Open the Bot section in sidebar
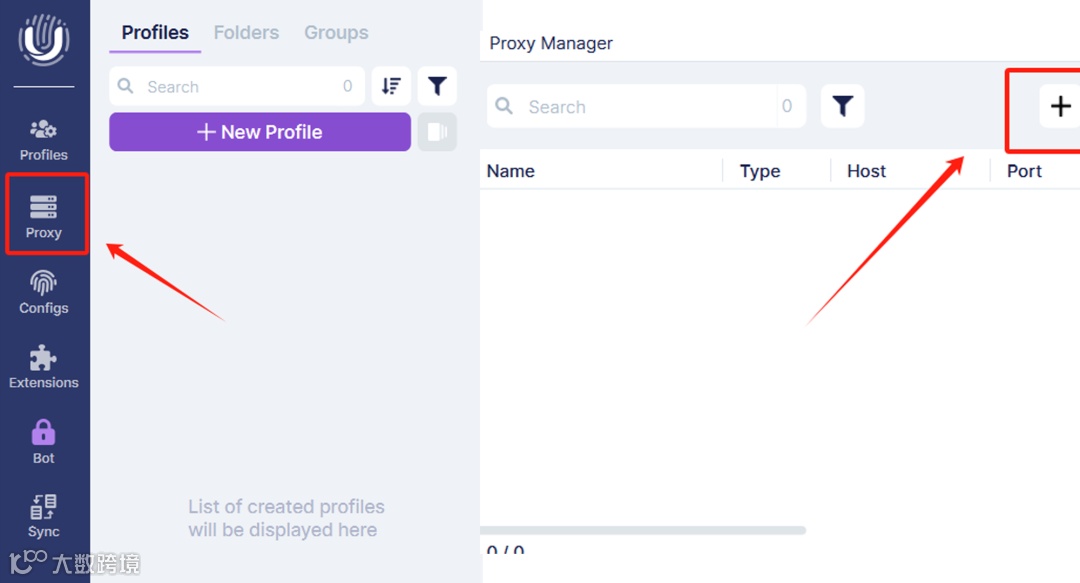Image resolution: width=1080 pixels, height=583 pixels. (x=44, y=441)
